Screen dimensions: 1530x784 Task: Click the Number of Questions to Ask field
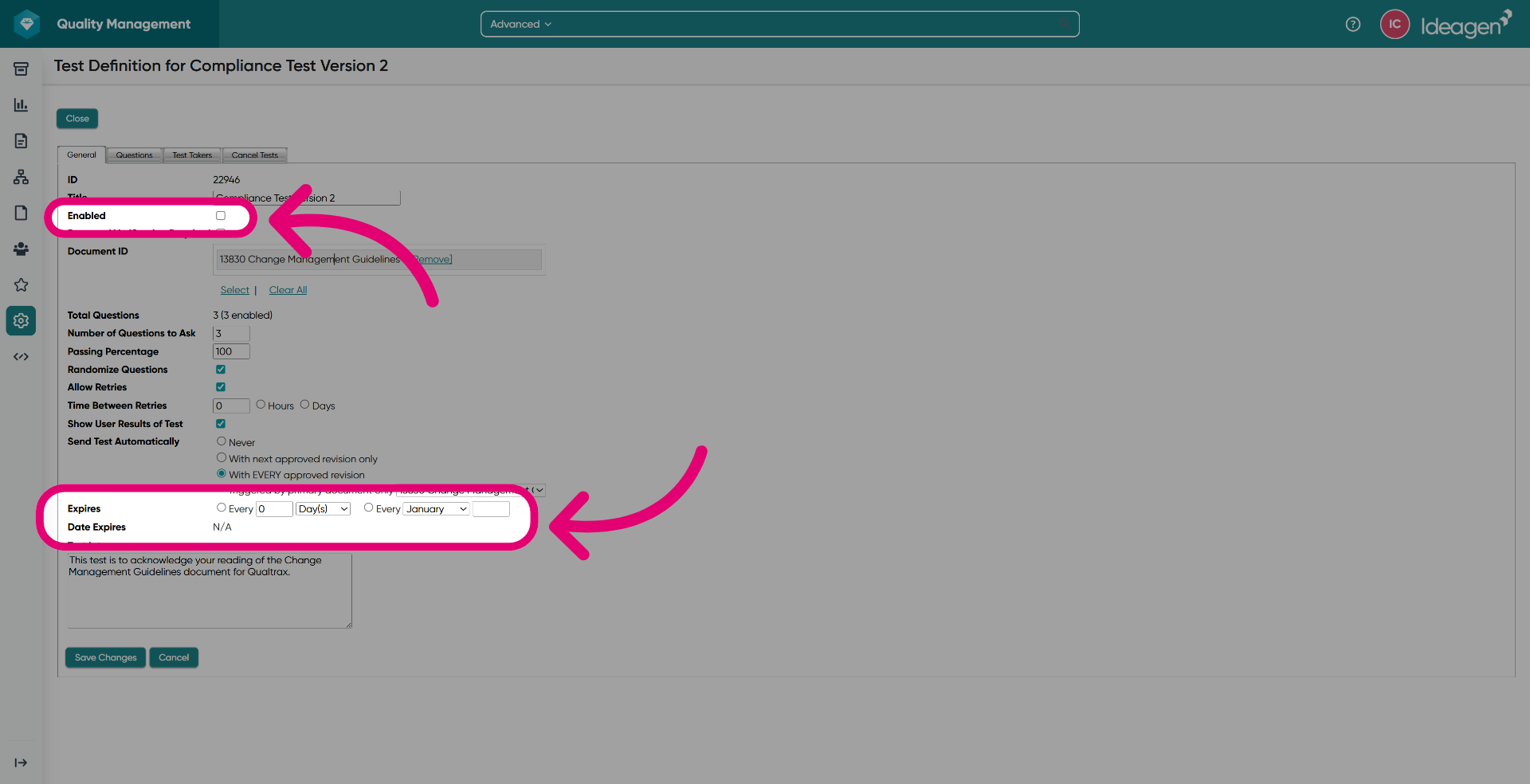231,333
